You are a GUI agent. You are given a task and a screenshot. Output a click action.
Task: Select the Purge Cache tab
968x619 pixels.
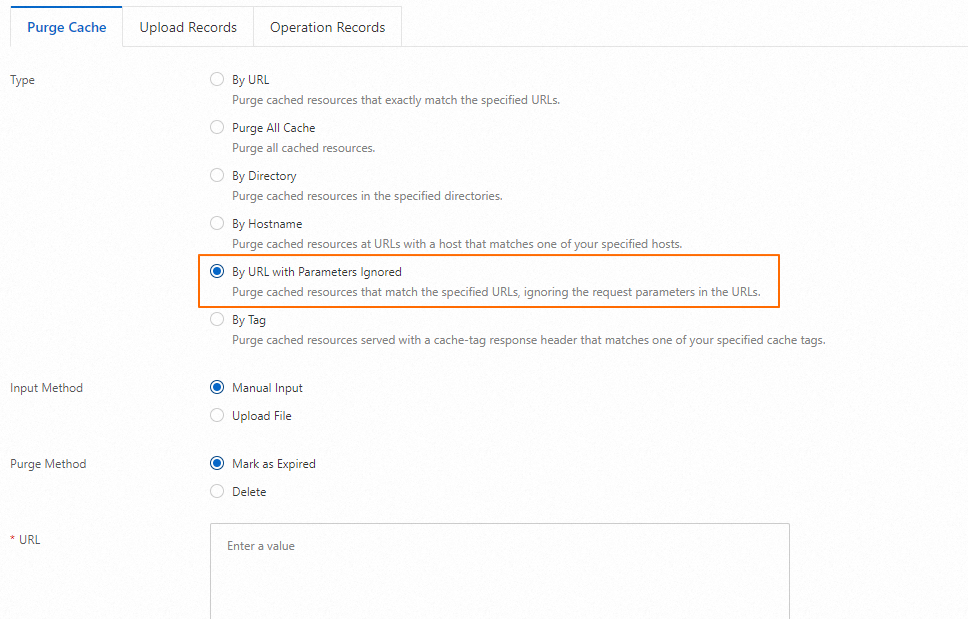[x=67, y=27]
